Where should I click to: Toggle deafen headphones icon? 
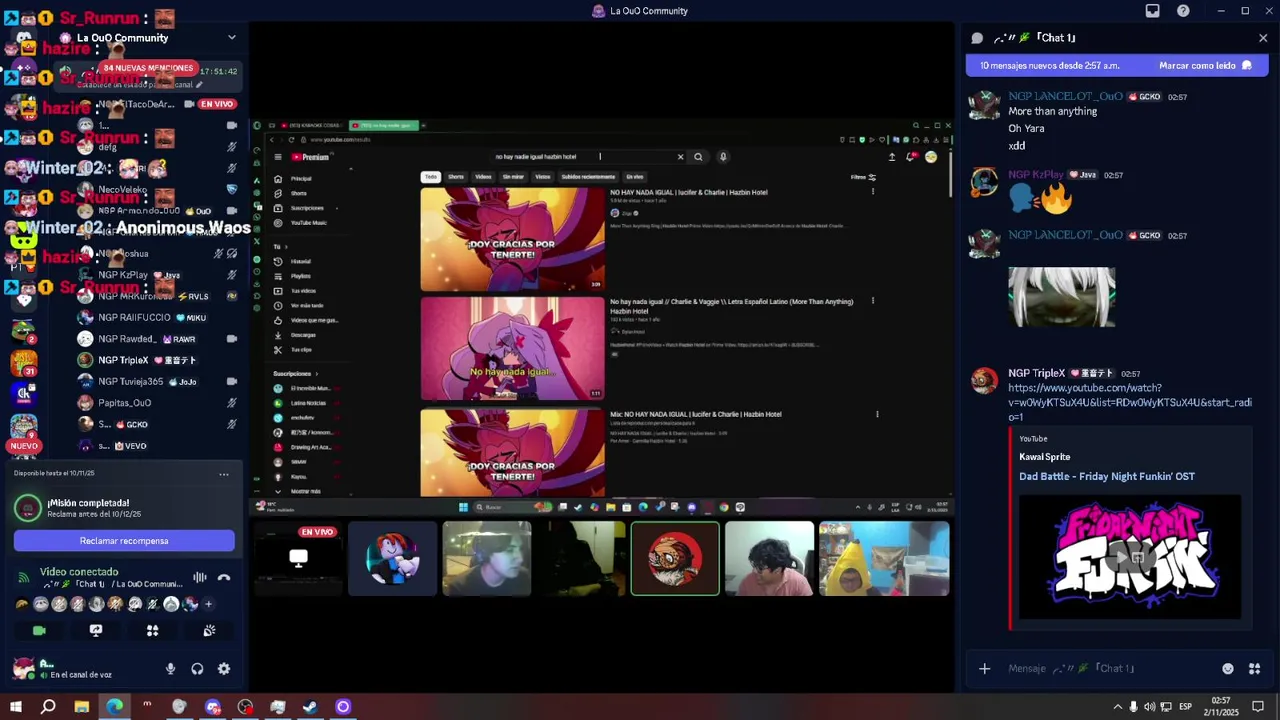197,669
